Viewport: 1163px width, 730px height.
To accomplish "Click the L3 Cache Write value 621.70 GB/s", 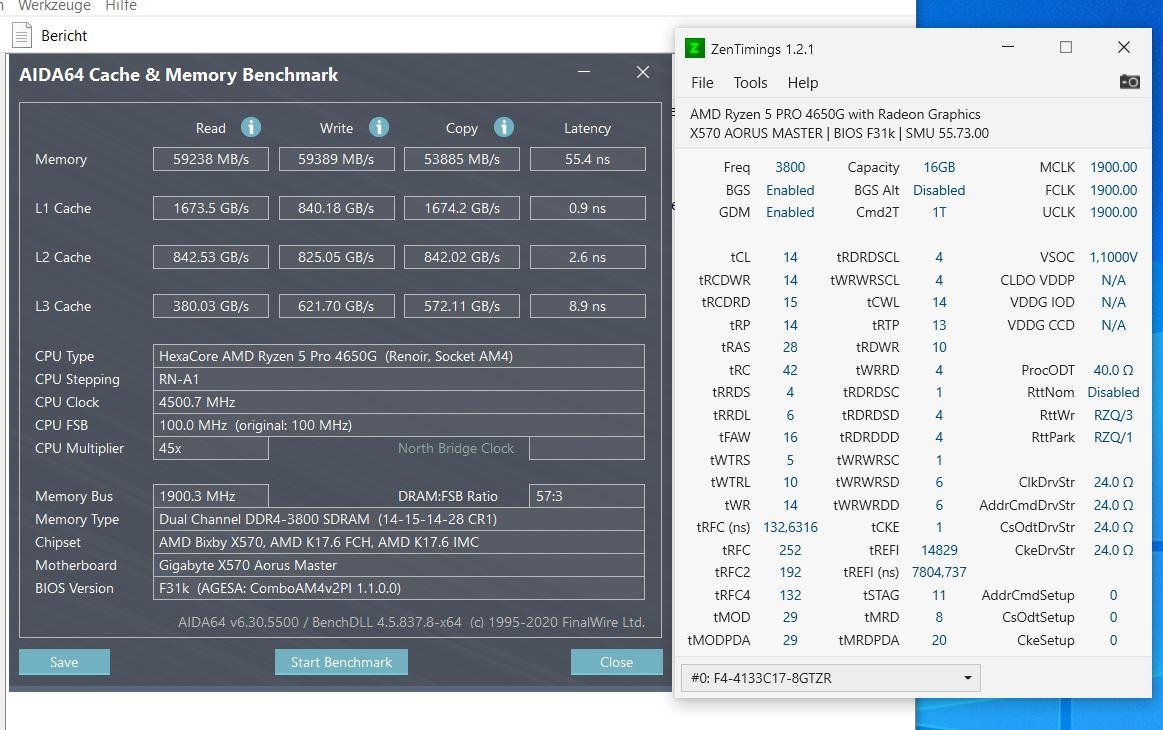I will coord(336,306).
